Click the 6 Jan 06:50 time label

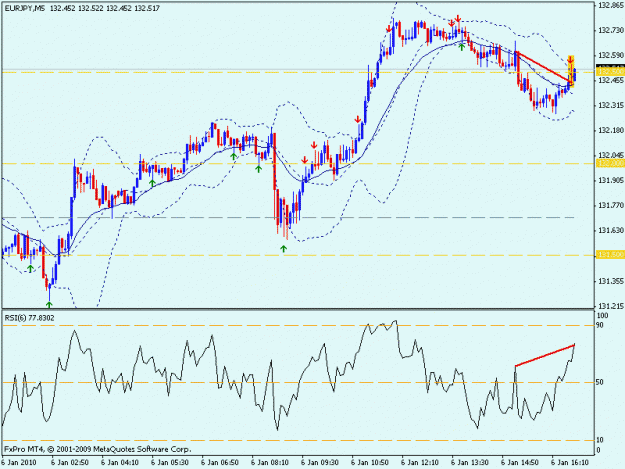point(220,463)
